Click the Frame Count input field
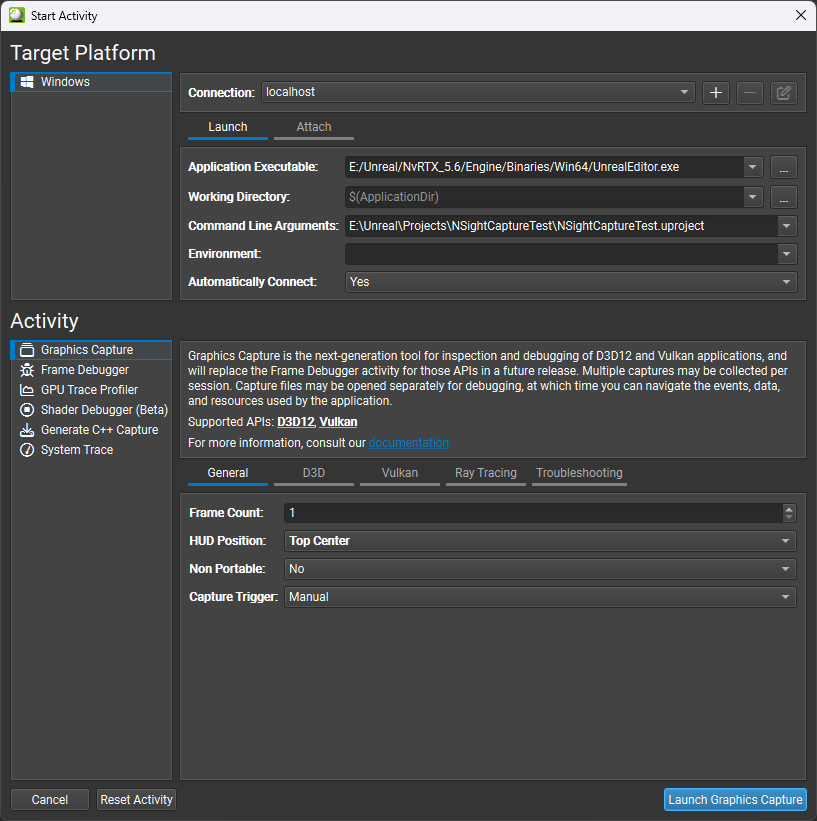Screen dimensions: 817x821 coord(533,513)
